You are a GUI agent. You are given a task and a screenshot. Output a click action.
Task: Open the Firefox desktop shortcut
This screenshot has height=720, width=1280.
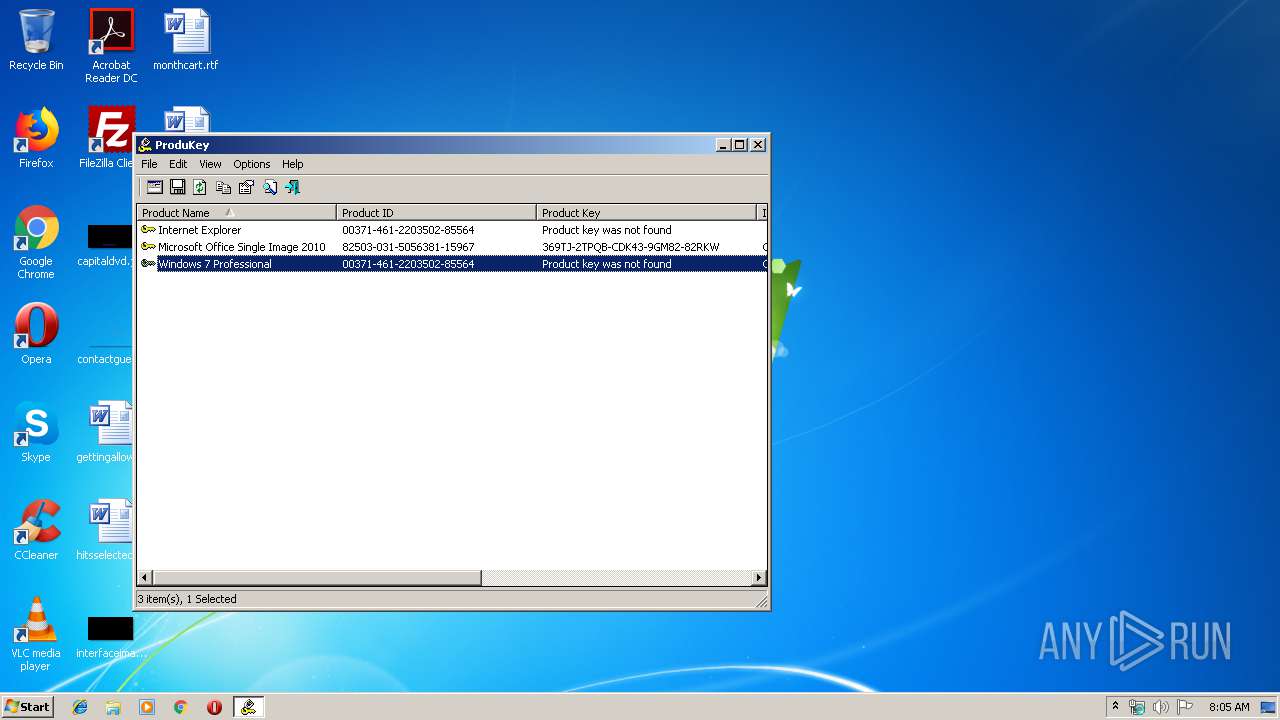36,138
